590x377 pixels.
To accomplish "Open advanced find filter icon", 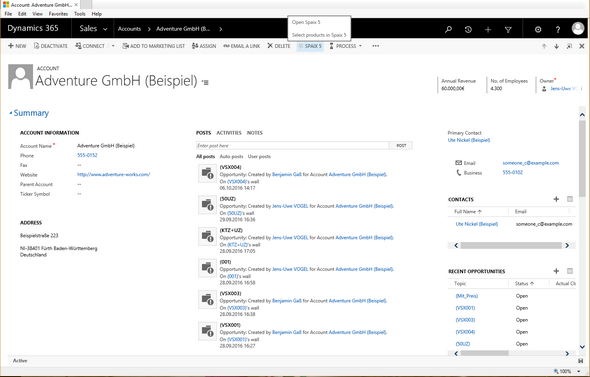I will tap(508, 29).
